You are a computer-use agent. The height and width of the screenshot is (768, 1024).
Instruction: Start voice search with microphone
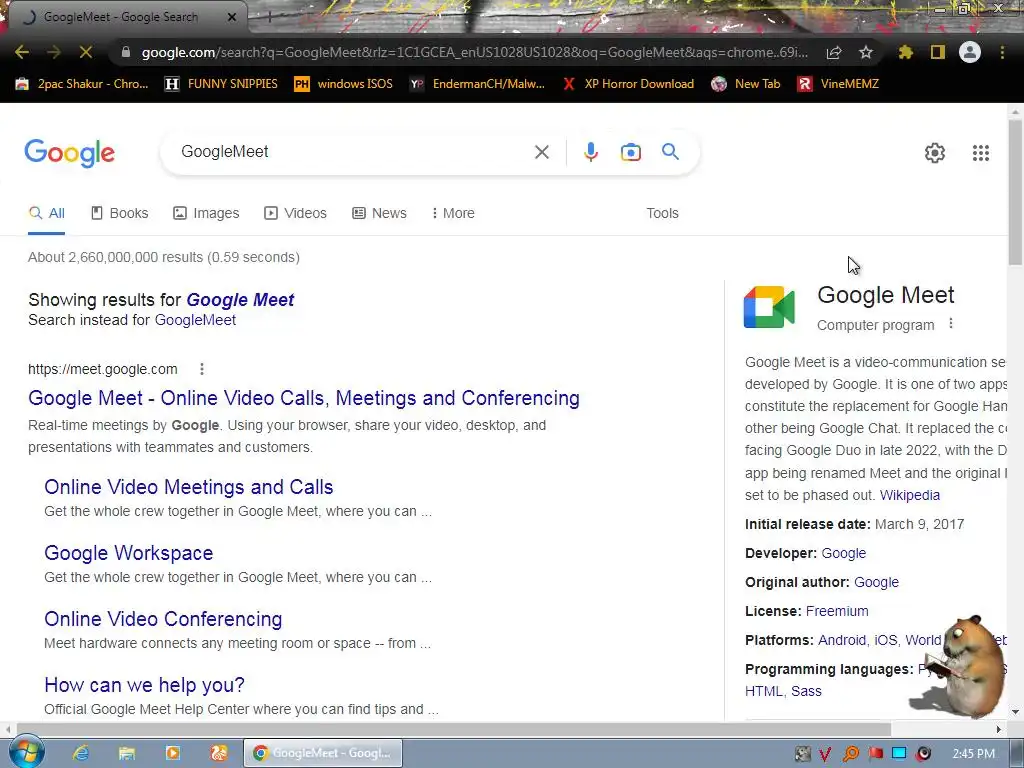pyautogui.click(x=590, y=152)
